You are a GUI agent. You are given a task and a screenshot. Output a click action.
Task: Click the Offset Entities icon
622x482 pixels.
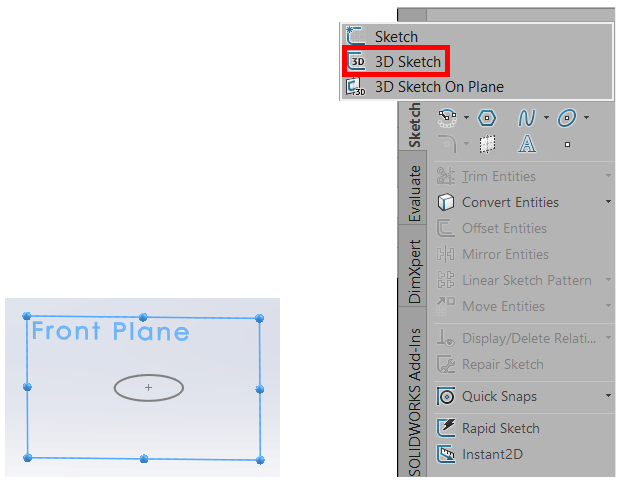pos(446,229)
